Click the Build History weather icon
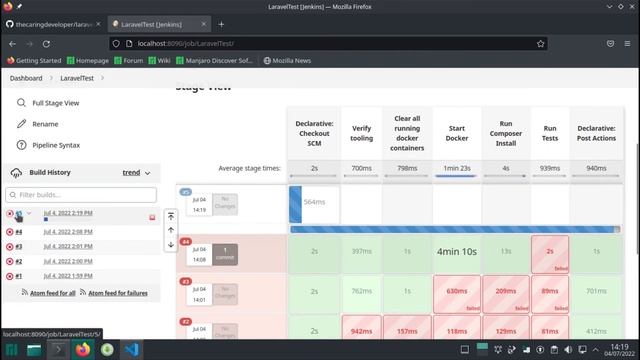Screen dimensions: 640x360 click(x=16, y=173)
